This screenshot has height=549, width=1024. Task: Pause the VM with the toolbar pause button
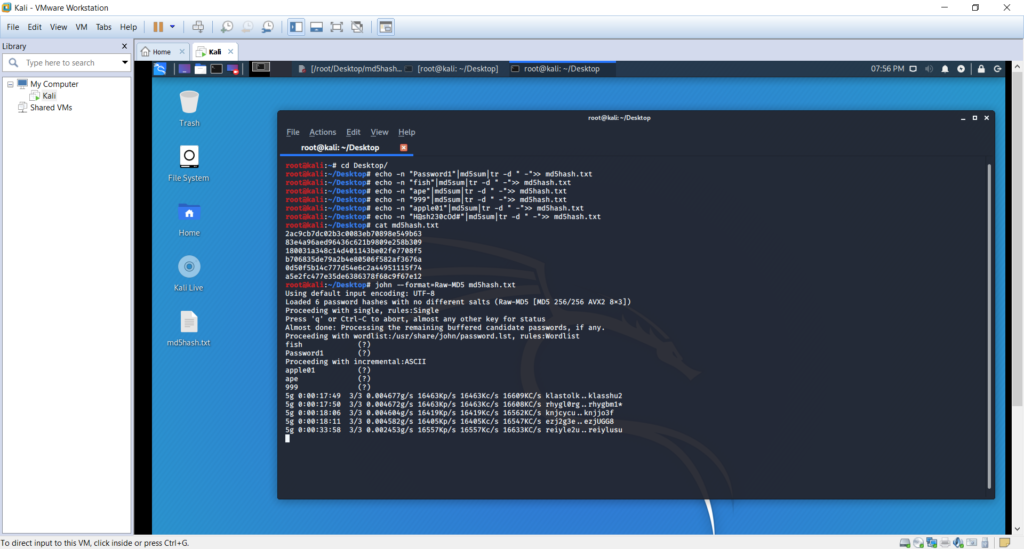[158, 27]
